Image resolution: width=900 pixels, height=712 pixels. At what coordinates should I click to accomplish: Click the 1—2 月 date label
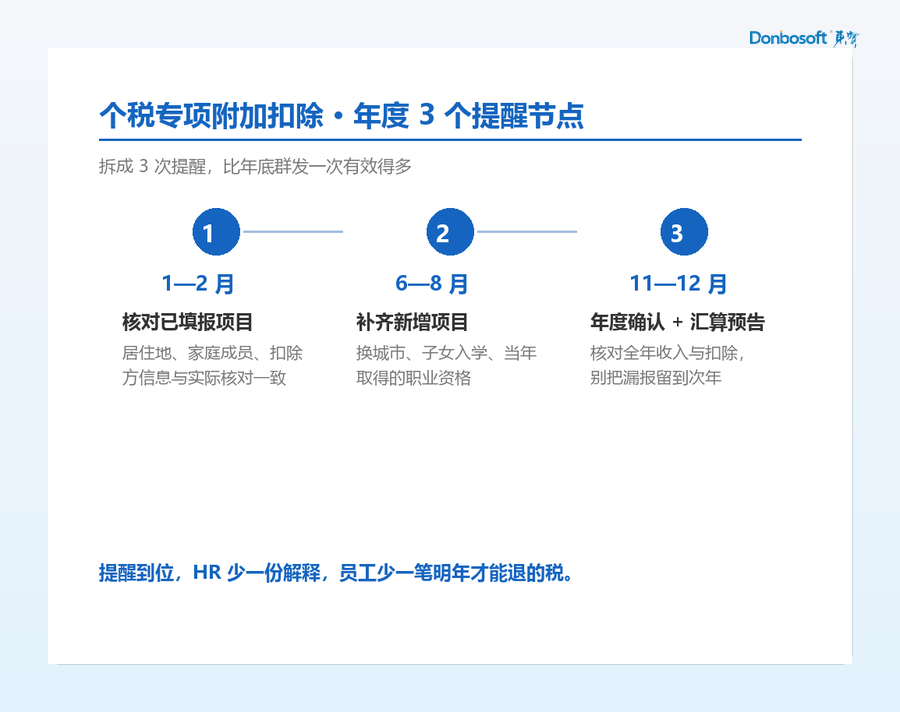(198, 284)
